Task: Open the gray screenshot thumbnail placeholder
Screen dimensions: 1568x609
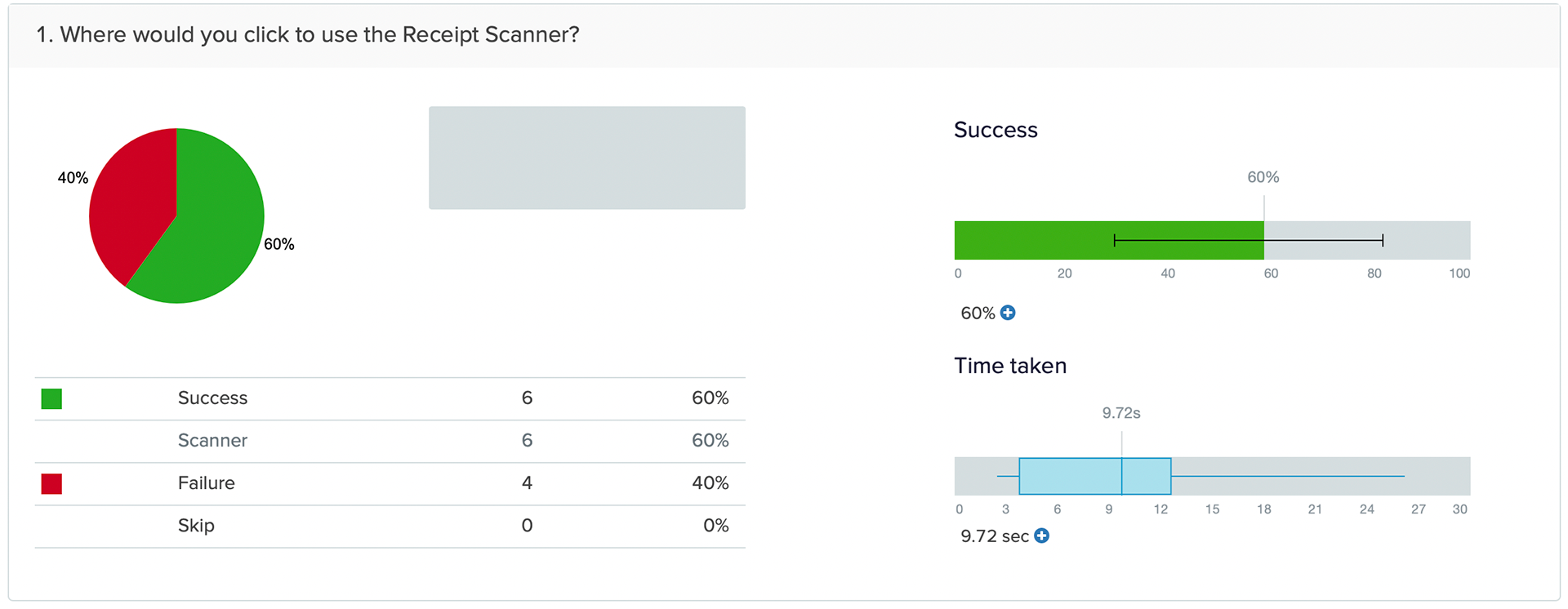Action: click(x=586, y=158)
